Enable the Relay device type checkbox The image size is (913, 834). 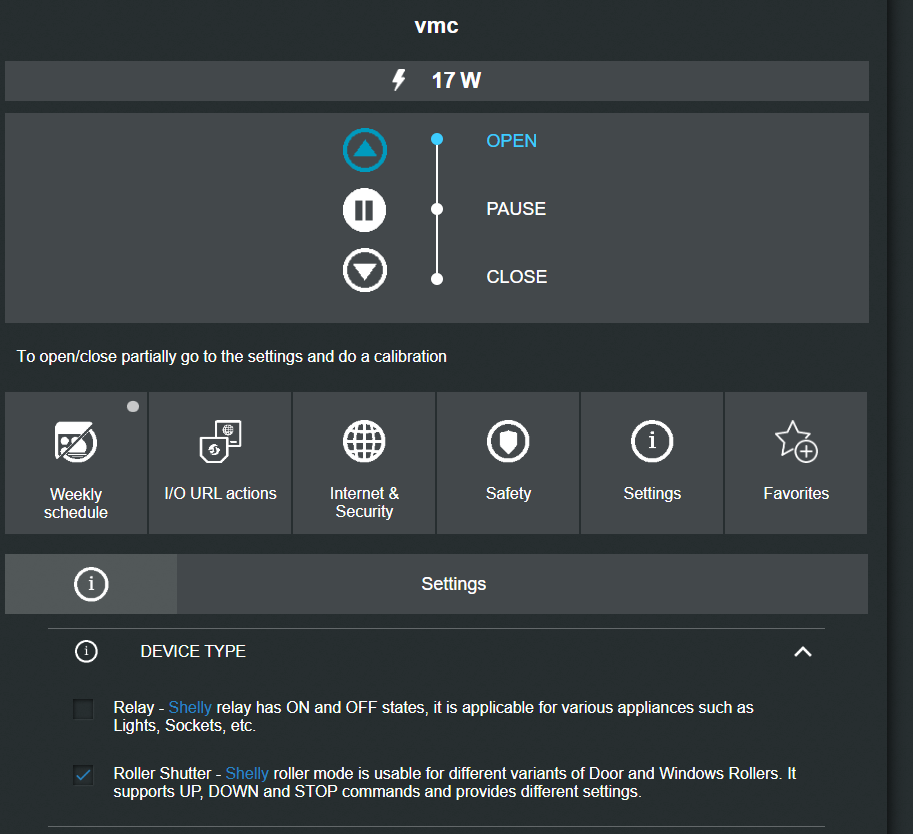click(x=84, y=709)
